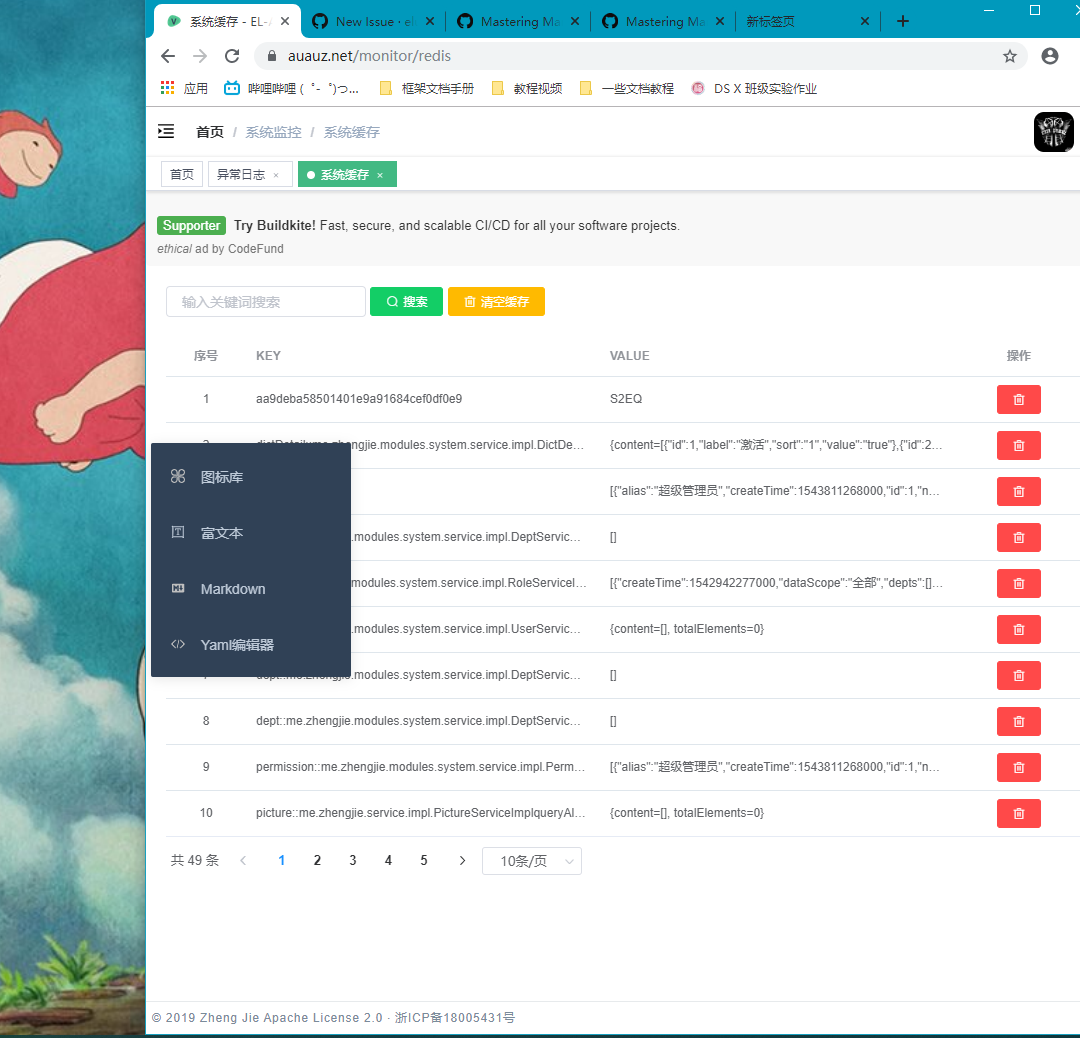1080x1038 pixels.
Task: Click the ethical ad by CodeFund text
Action: [220, 249]
